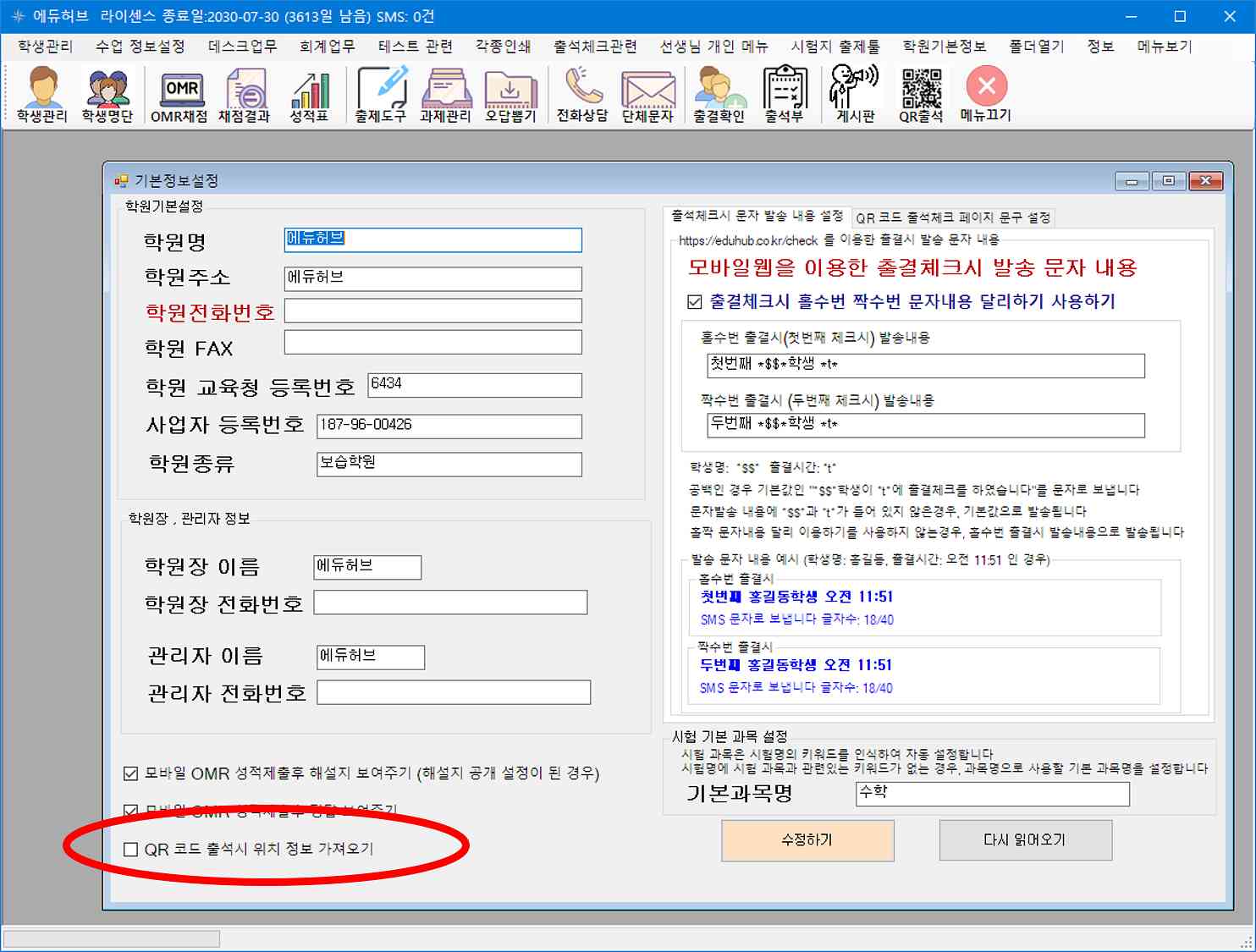The height and width of the screenshot is (952, 1256).
Task: Open the 정보 menu
Action: 1100,47
